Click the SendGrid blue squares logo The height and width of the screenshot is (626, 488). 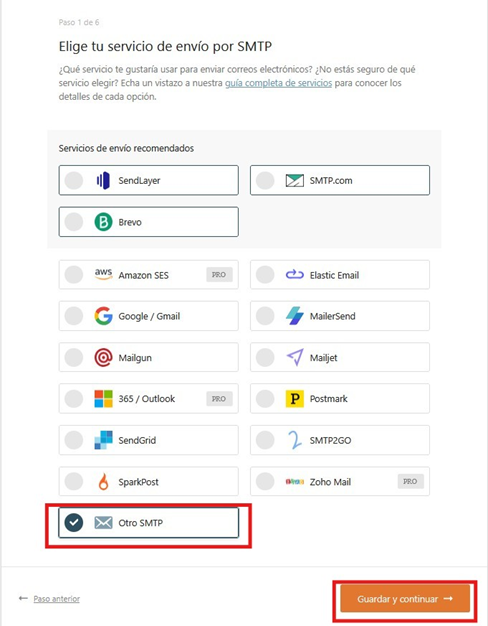(x=103, y=440)
